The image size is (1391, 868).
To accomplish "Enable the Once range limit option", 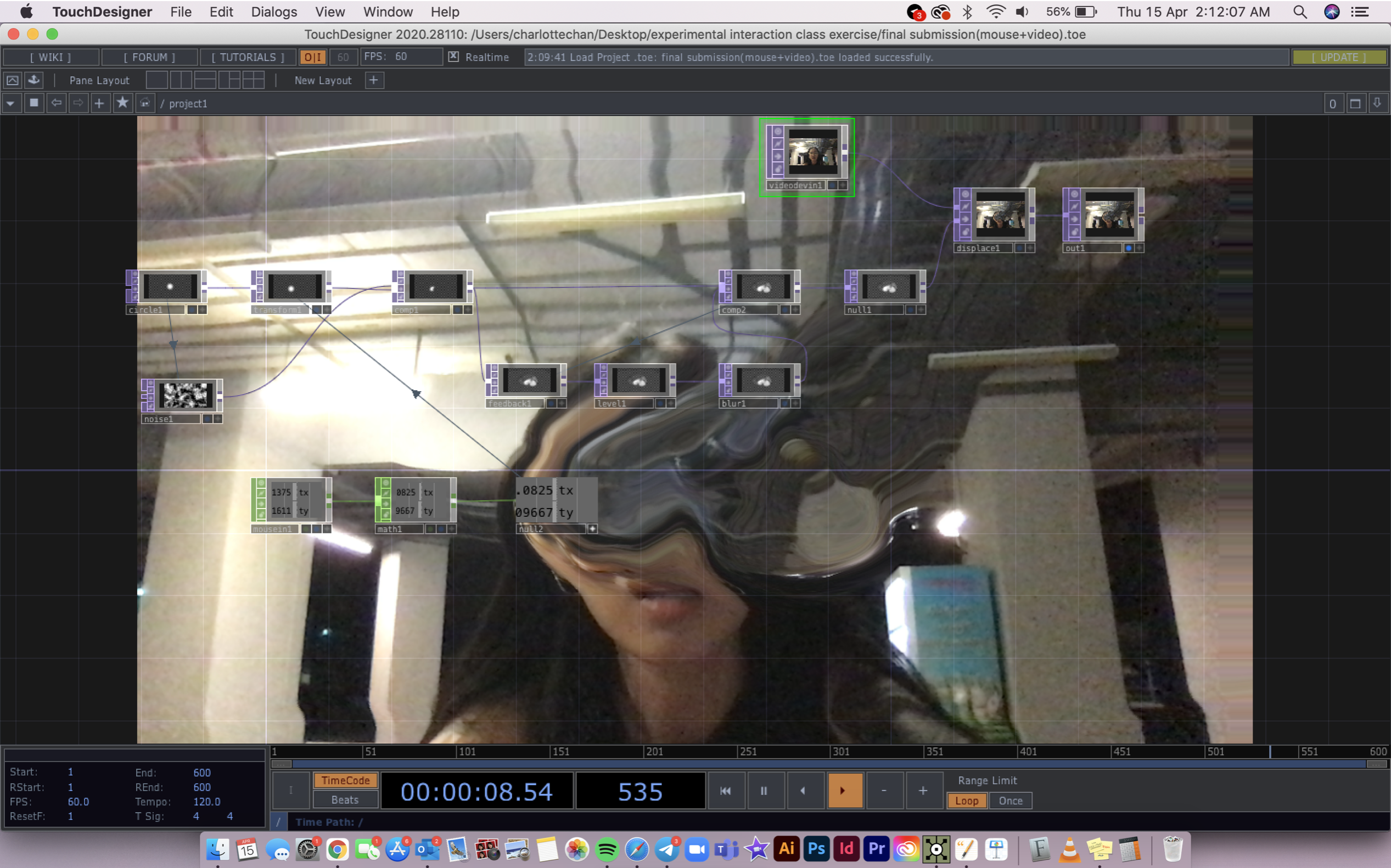I will point(1010,801).
